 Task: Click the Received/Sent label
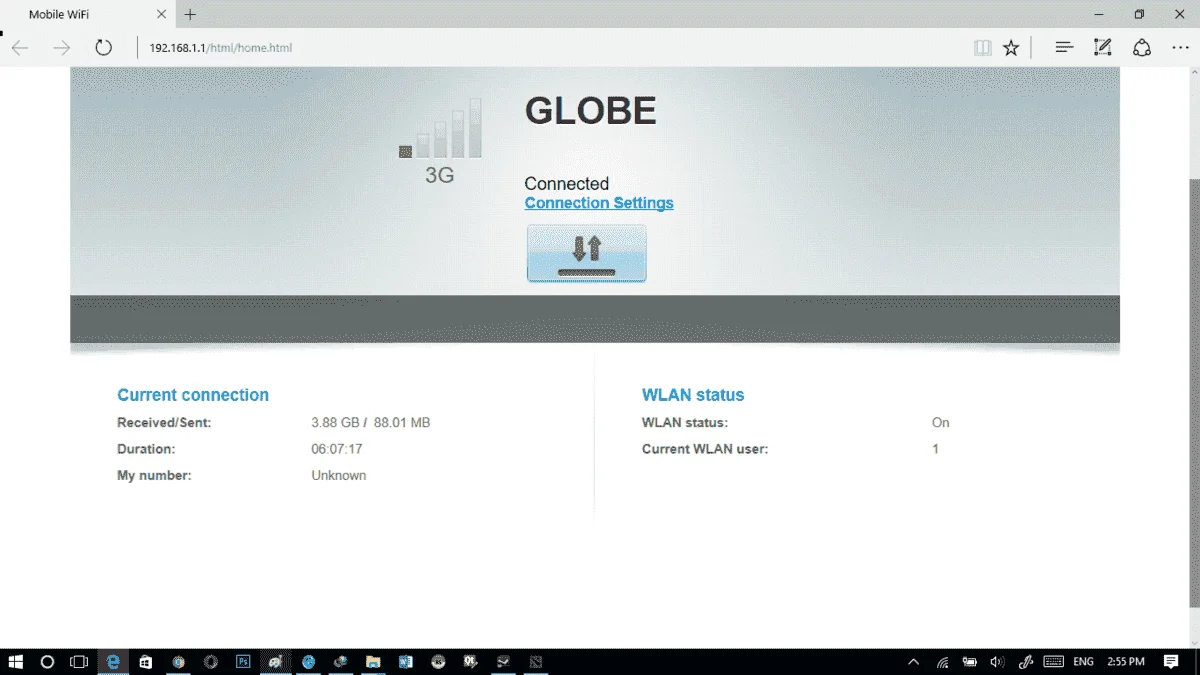click(x=164, y=423)
